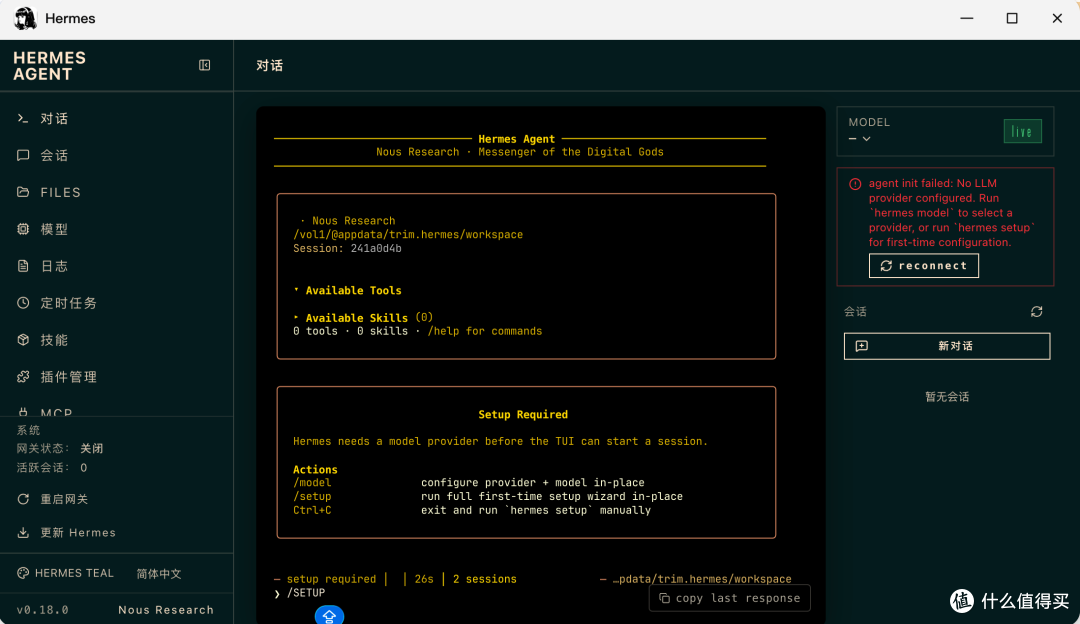Image resolution: width=1080 pixels, height=624 pixels.
Task: Click the reconnect button
Action: (x=924, y=266)
